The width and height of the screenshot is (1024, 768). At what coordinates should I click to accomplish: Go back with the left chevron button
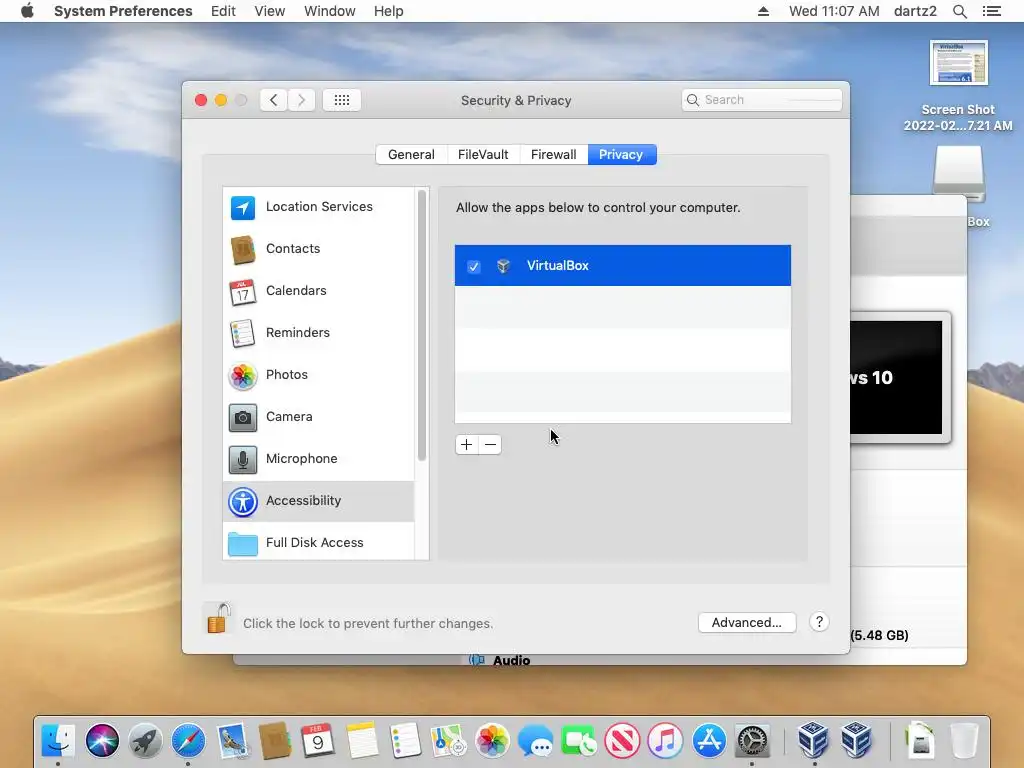(x=274, y=100)
